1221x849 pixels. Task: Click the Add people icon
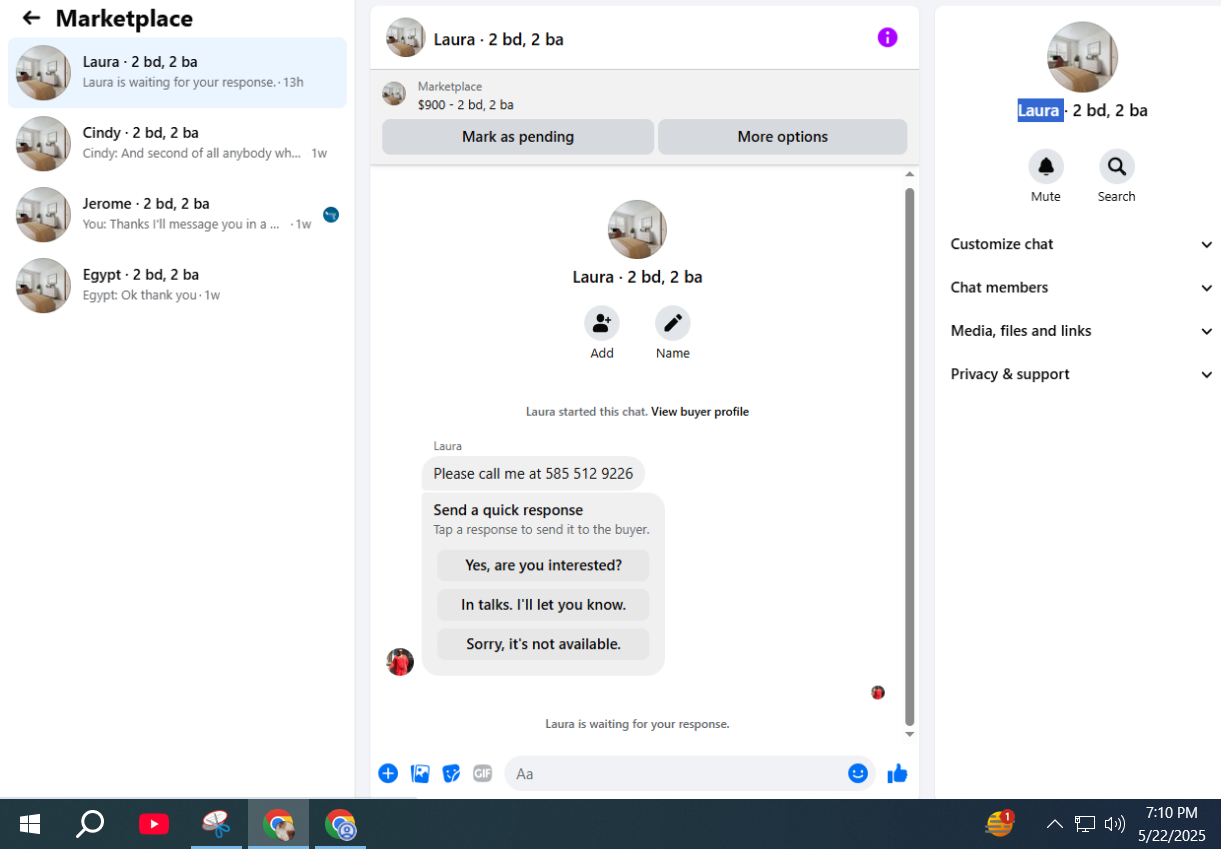[602, 323]
